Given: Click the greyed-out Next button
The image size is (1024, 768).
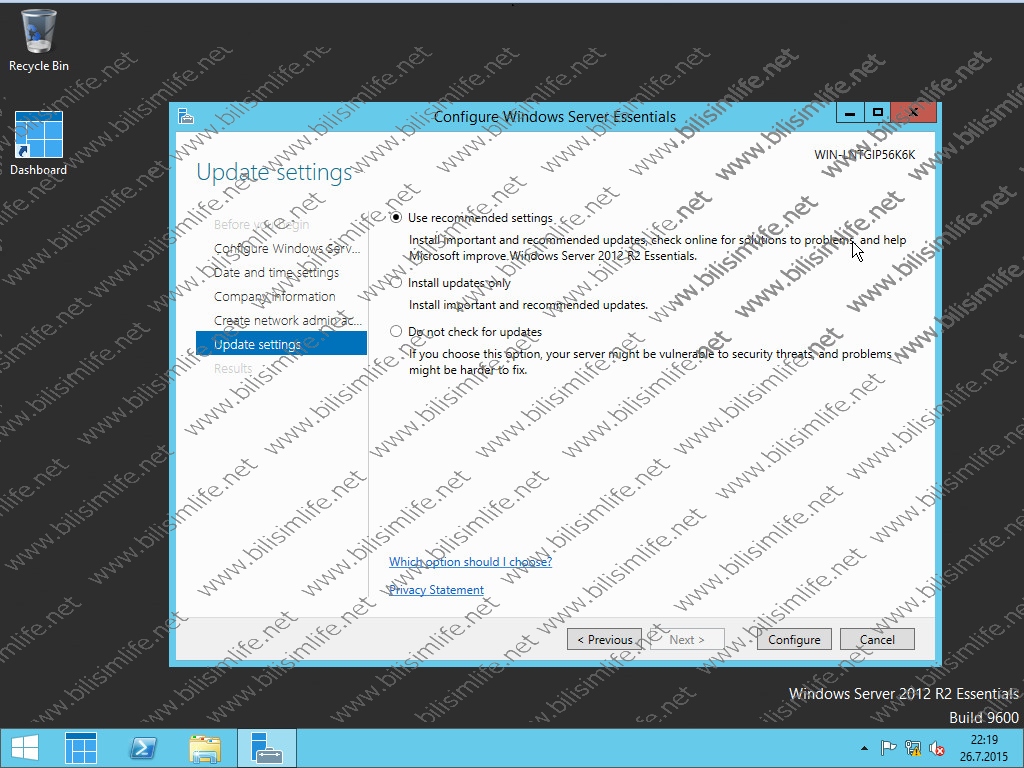Looking at the screenshot, I should (x=687, y=639).
